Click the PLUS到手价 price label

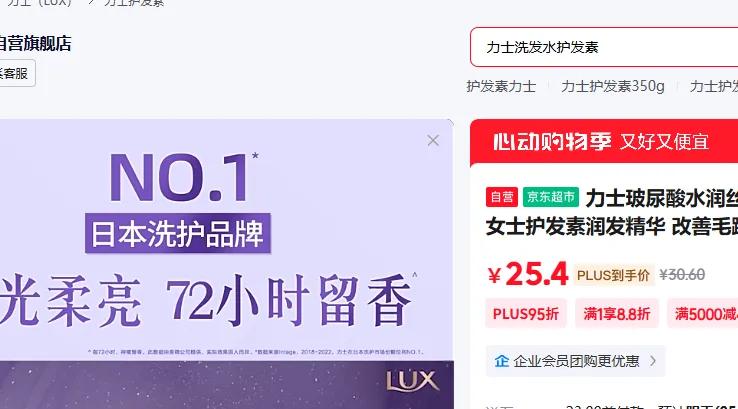pyautogui.click(x=613, y=275)
